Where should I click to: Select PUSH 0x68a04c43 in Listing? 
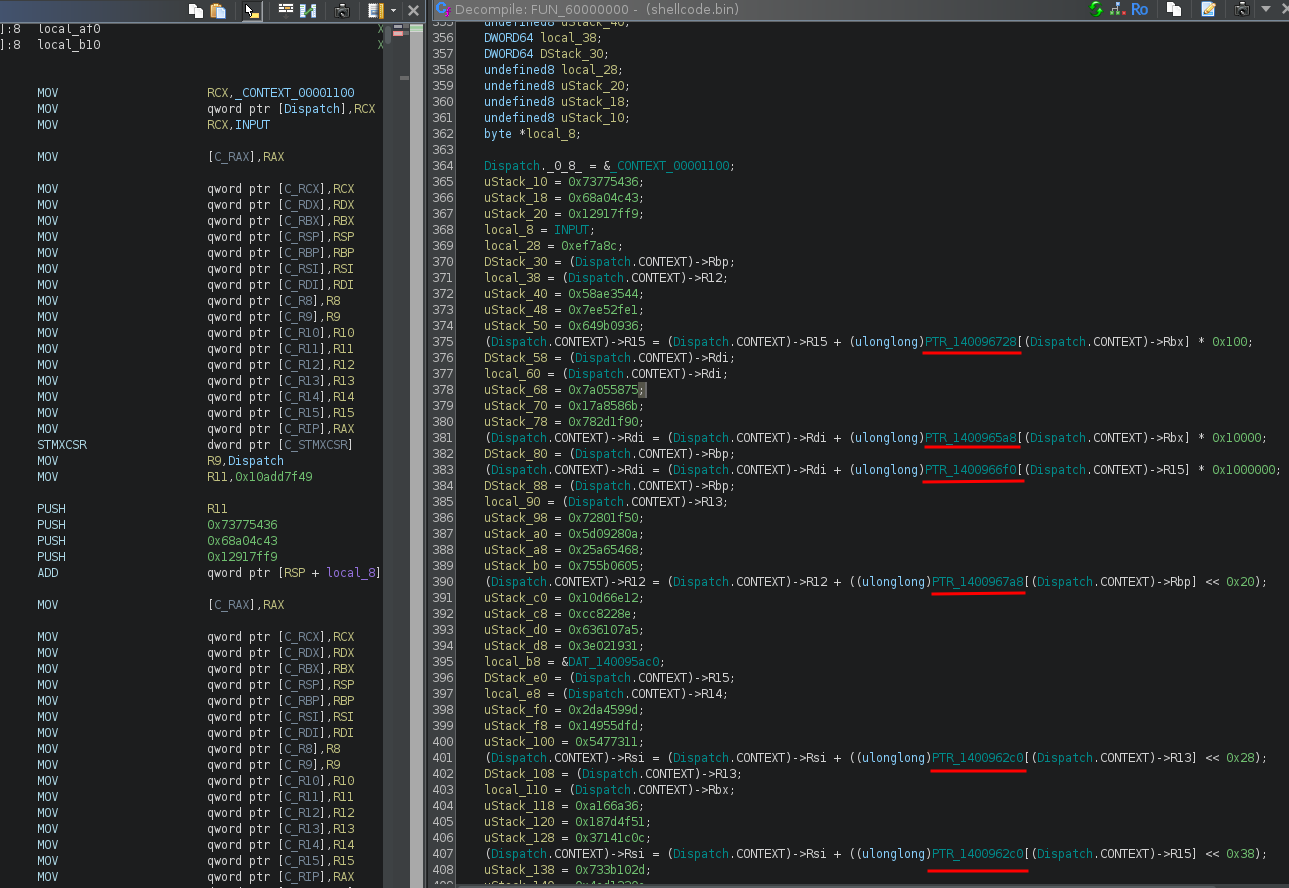click(x=157, y=541)
